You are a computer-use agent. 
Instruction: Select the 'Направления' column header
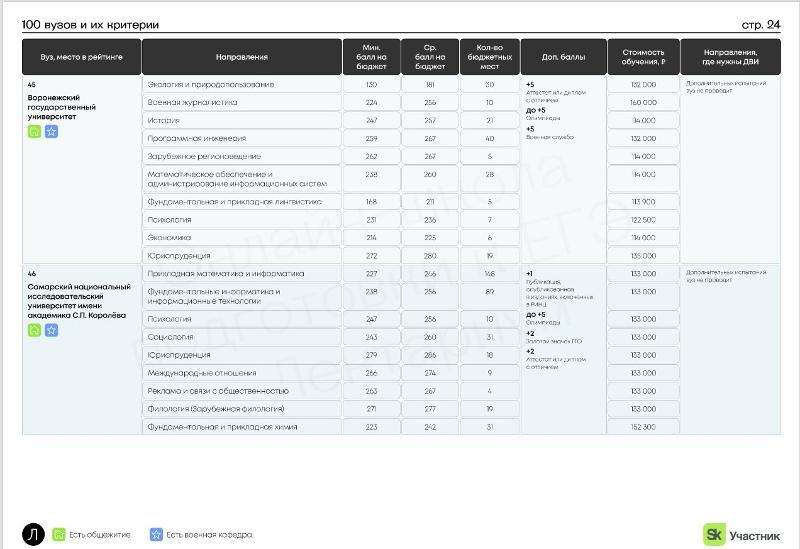point(241,57)
